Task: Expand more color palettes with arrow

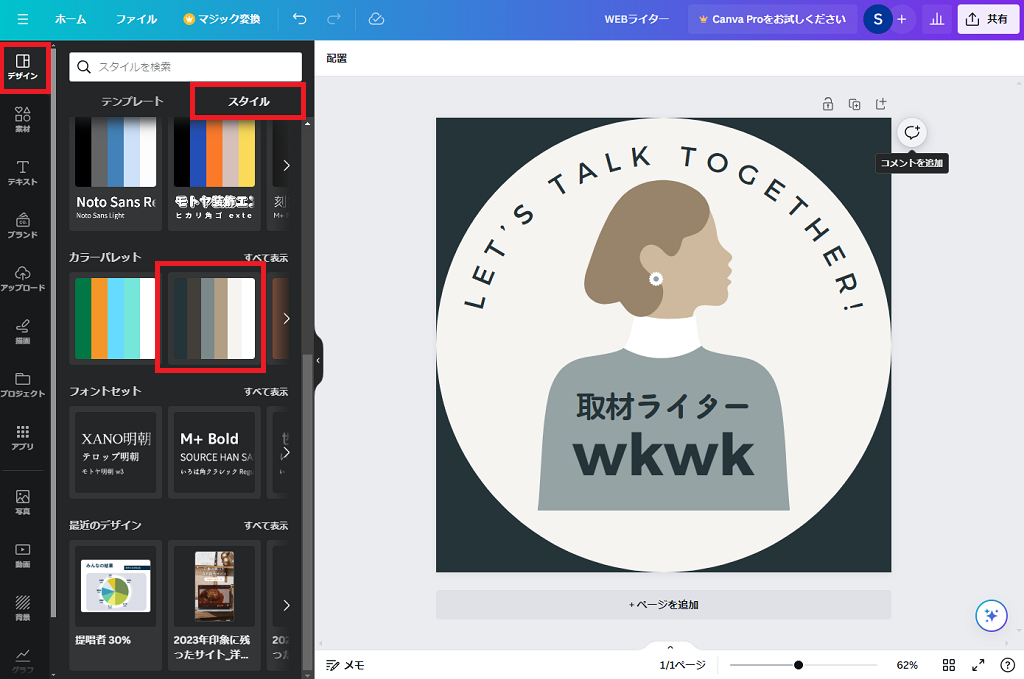Action: click(287, 318)
